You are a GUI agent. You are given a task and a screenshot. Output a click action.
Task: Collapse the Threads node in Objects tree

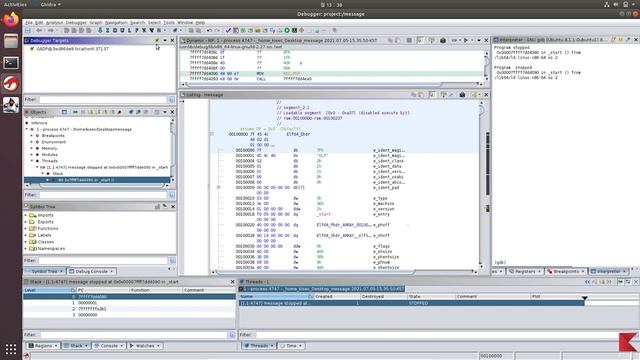[32, 161]
